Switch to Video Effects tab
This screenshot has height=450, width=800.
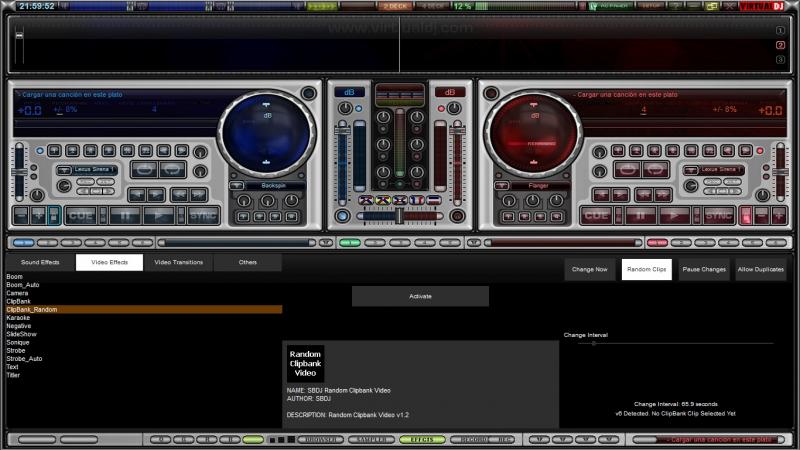109,262
